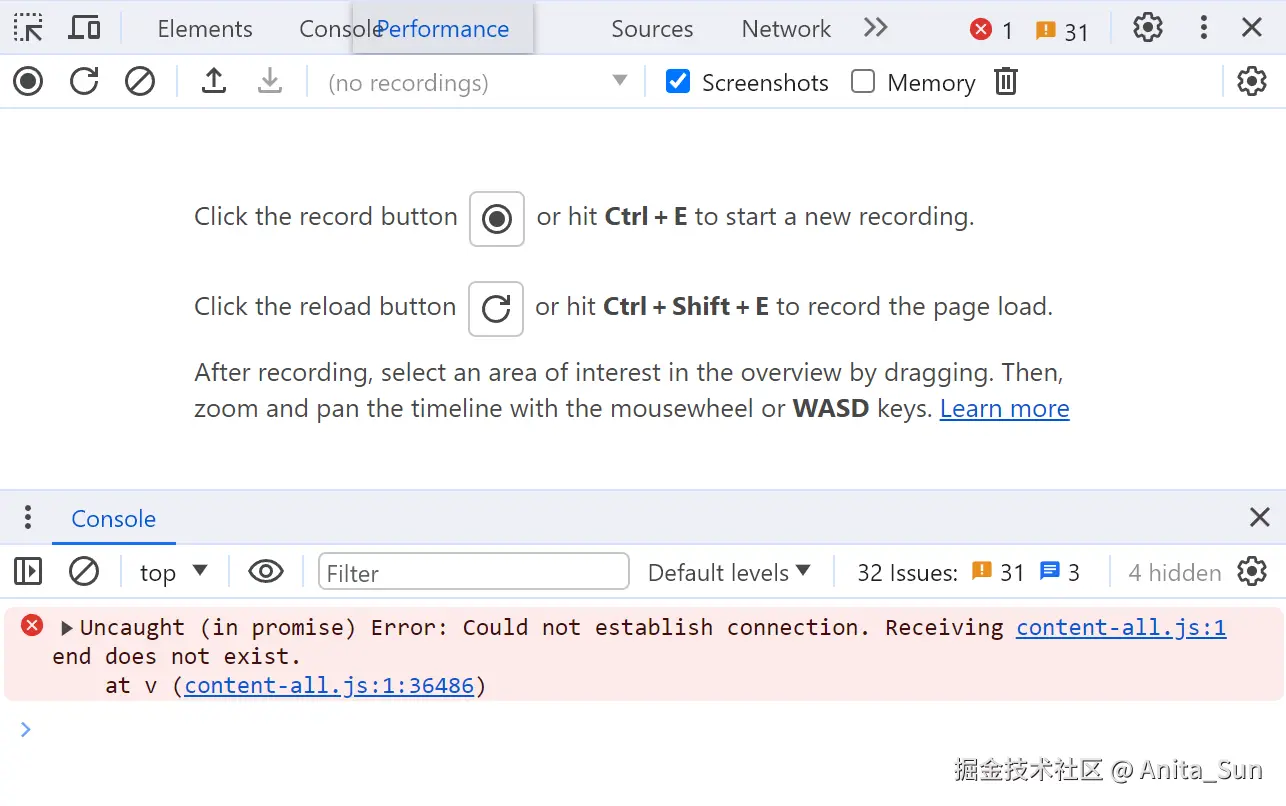
Task: Open live expression eye icon
Action: coord(266,572)
